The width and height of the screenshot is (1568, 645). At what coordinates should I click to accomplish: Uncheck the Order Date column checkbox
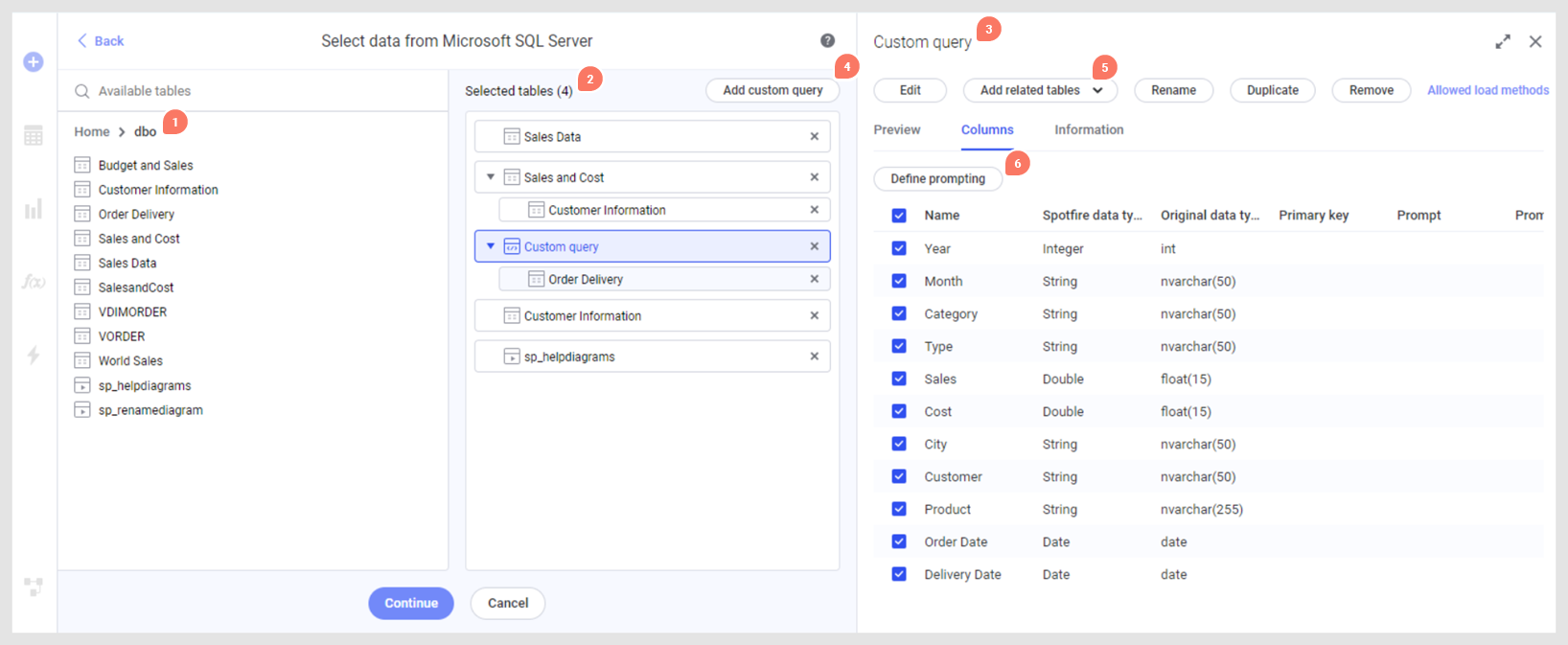[899, 541]
